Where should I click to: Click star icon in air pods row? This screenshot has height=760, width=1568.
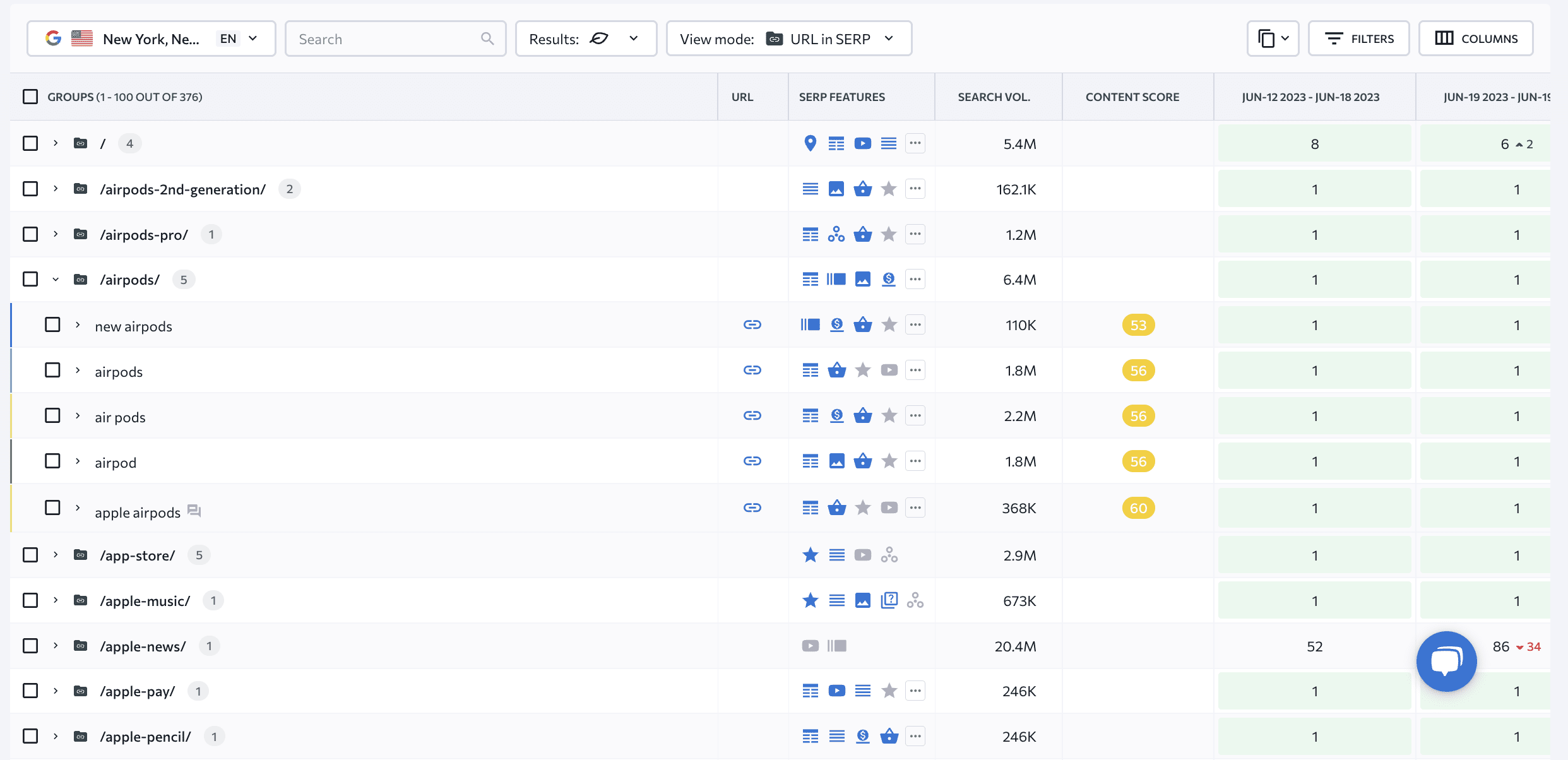pos(889,415)
